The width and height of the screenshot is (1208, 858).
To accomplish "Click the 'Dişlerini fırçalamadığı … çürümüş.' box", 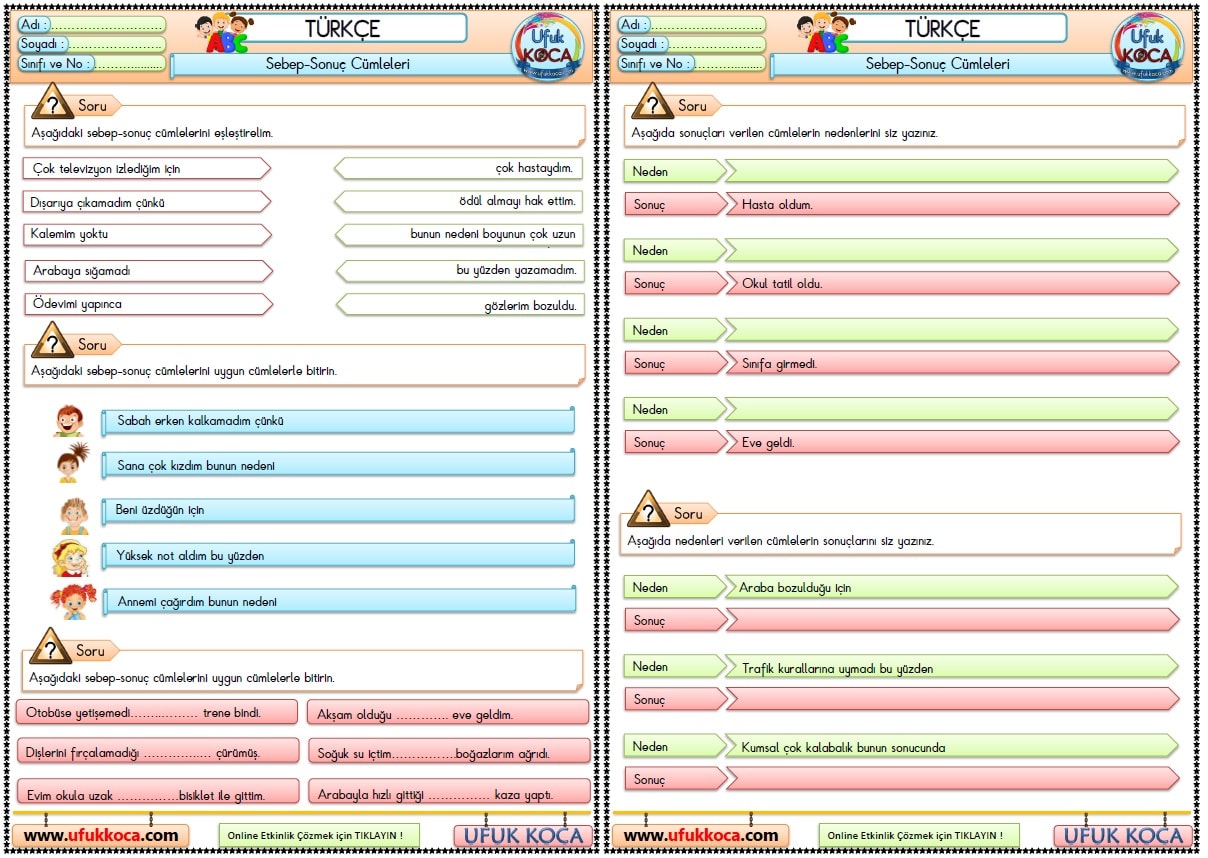I will click(158, 752).
